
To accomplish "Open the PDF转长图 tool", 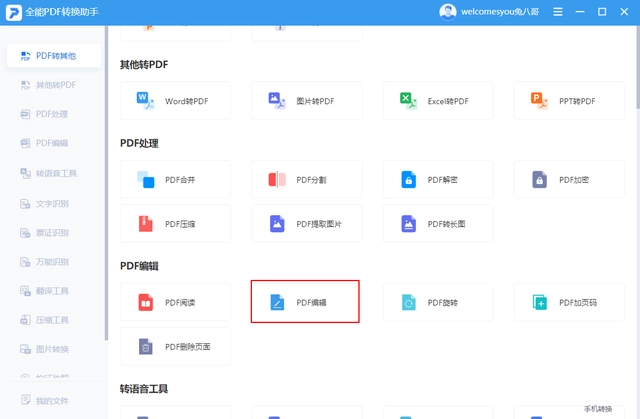I will 438,224.
